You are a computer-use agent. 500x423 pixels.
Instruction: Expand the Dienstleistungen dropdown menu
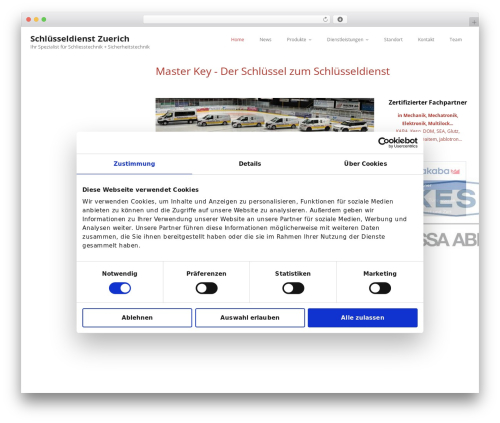348,40
